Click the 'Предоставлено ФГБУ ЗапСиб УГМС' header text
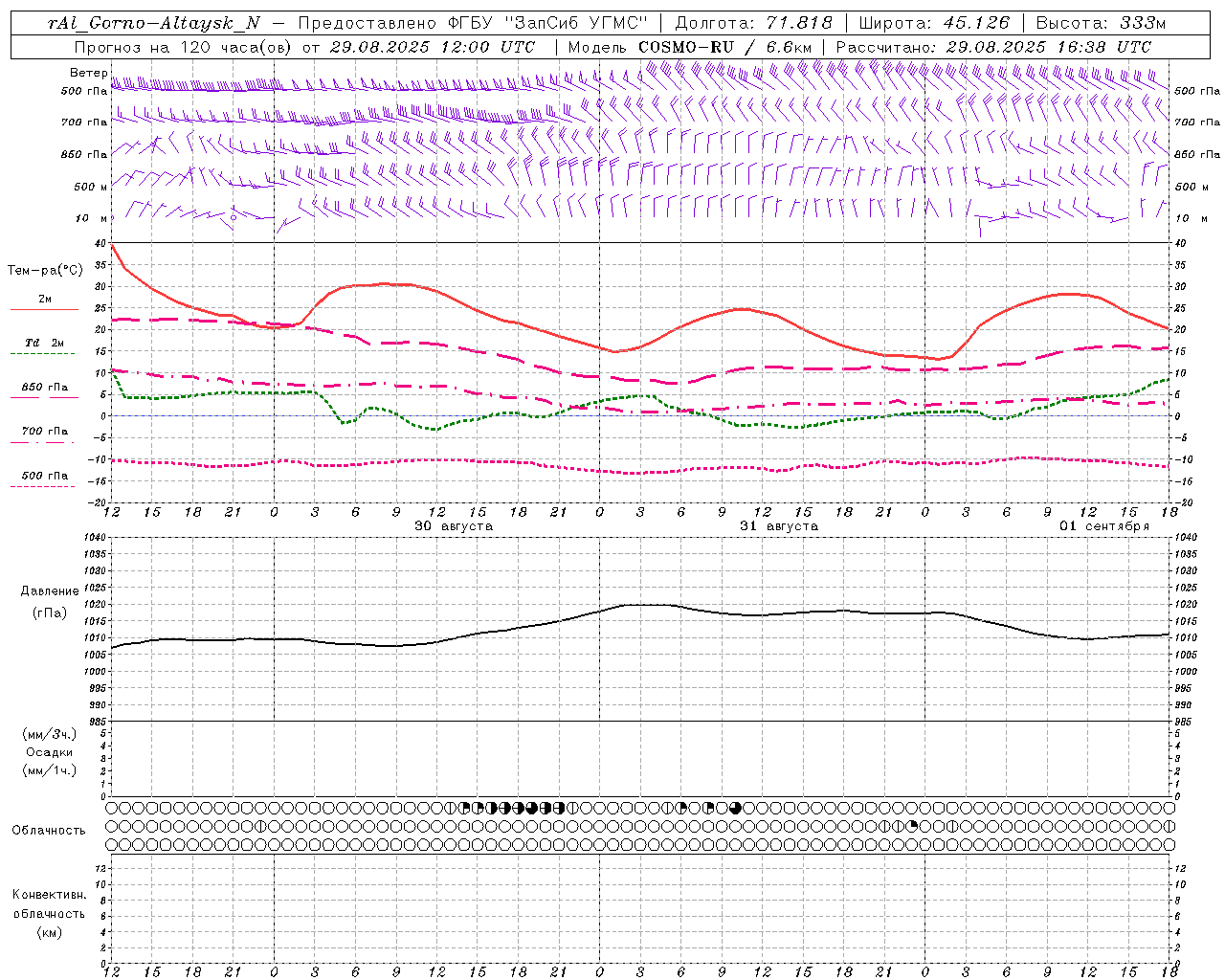 473,23
